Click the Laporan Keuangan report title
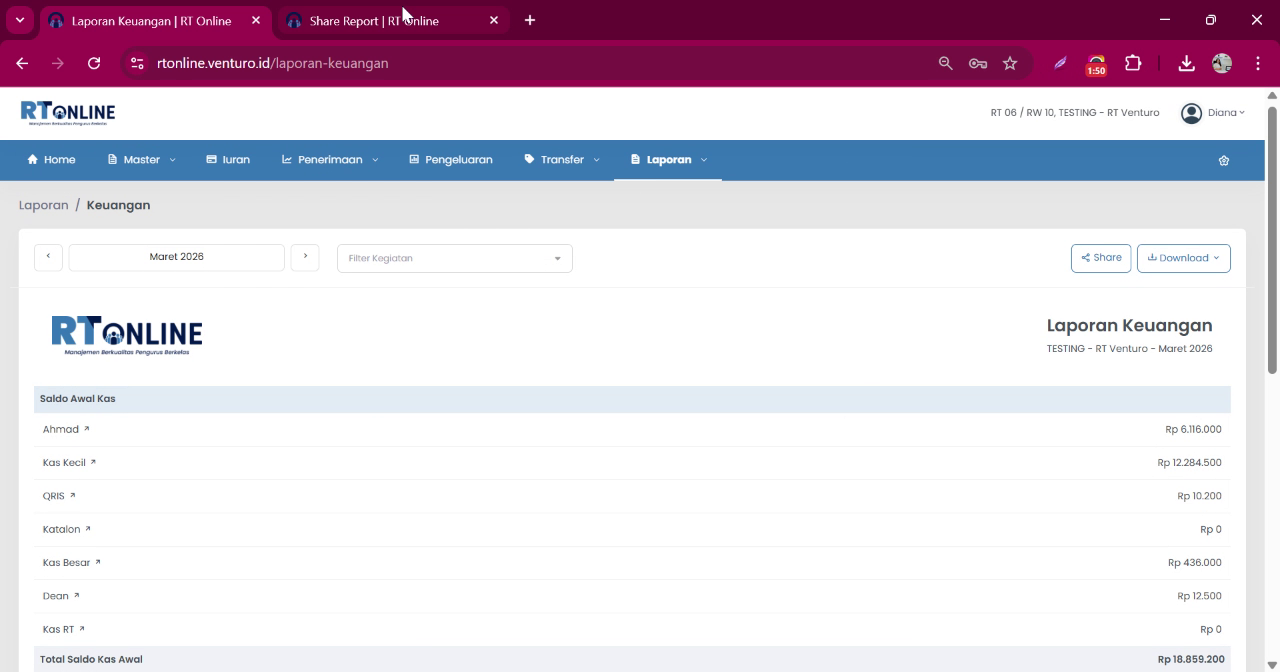Screen dimensions: 1280x672 point(1129,325)
